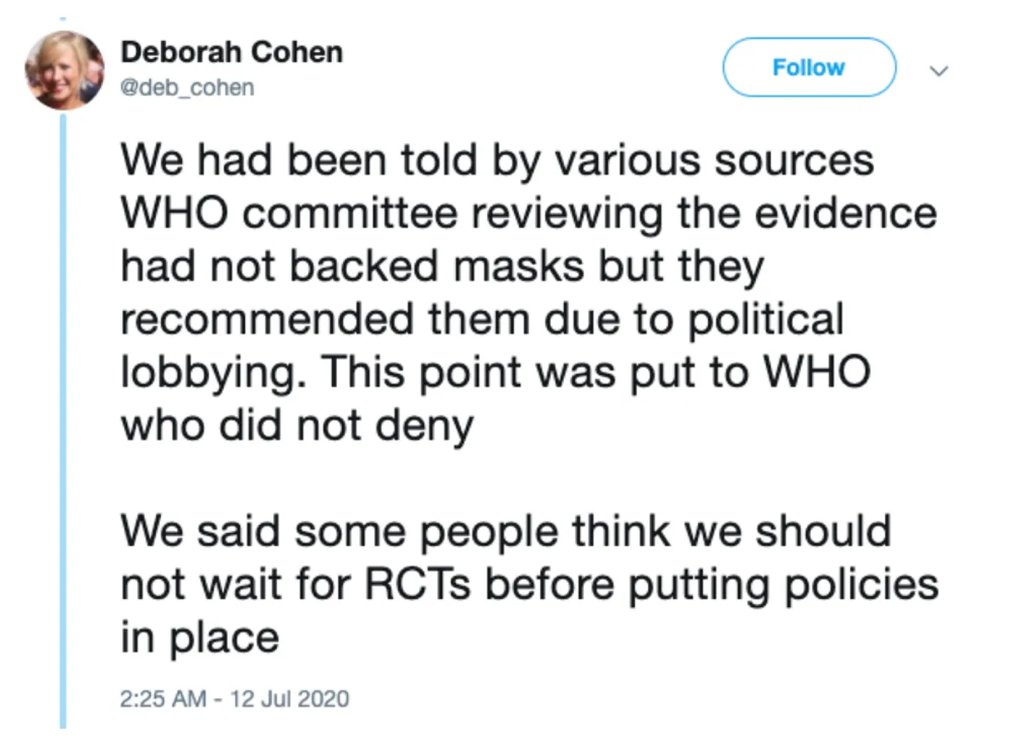Image resolution: width=1028 pixels, height=748 pixels.
Task: Click the line "We said some people think we should"
Action: [505, 530]
